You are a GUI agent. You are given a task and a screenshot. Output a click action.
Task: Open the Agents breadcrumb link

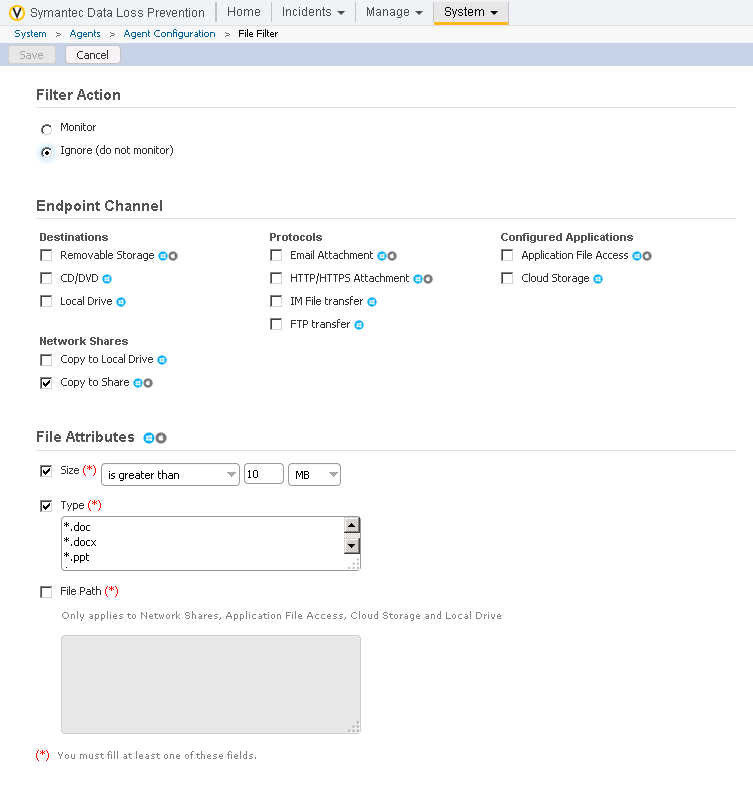tap(85, 34)
